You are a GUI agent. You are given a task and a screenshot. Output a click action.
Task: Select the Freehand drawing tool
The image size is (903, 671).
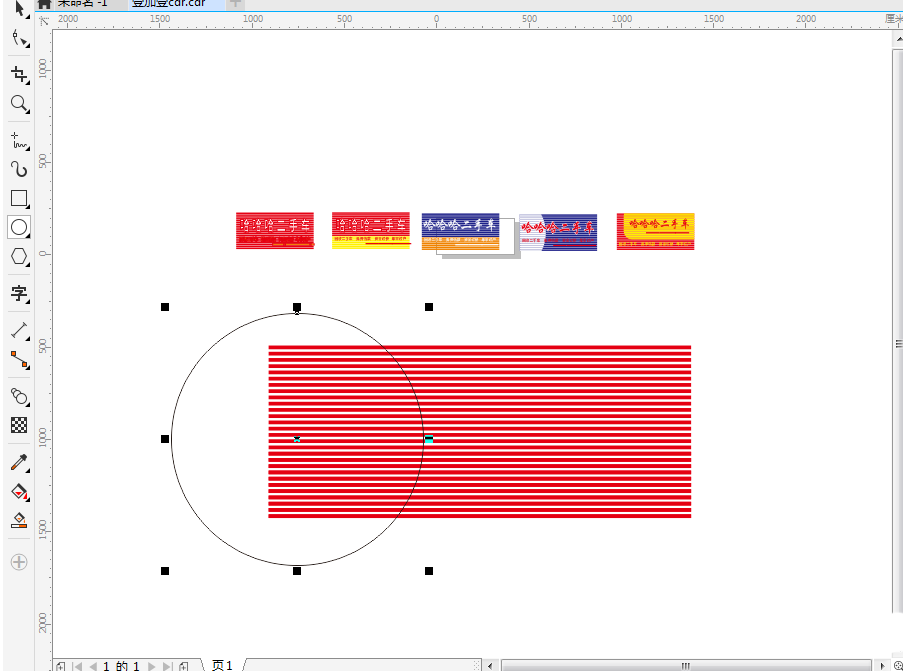pos(19,139)
